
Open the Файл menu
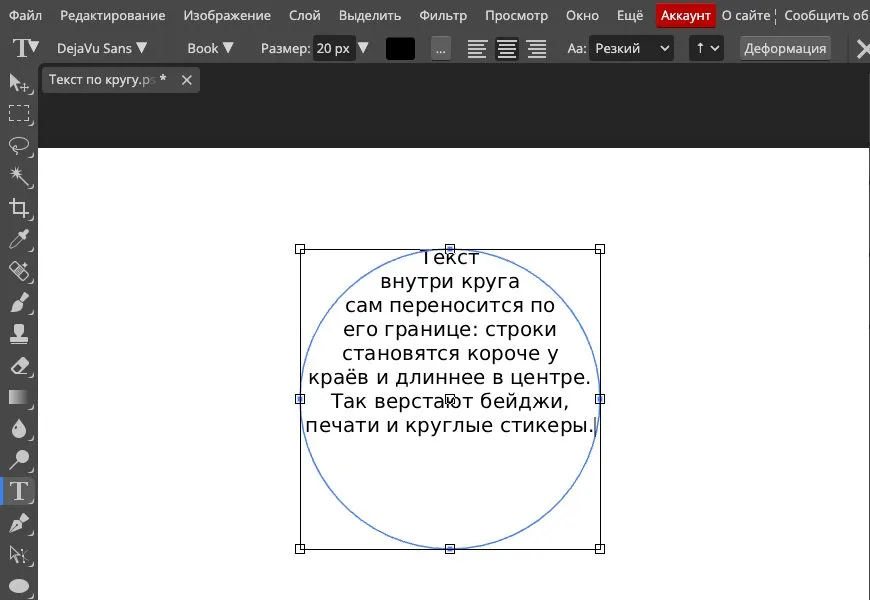(26, 16)
